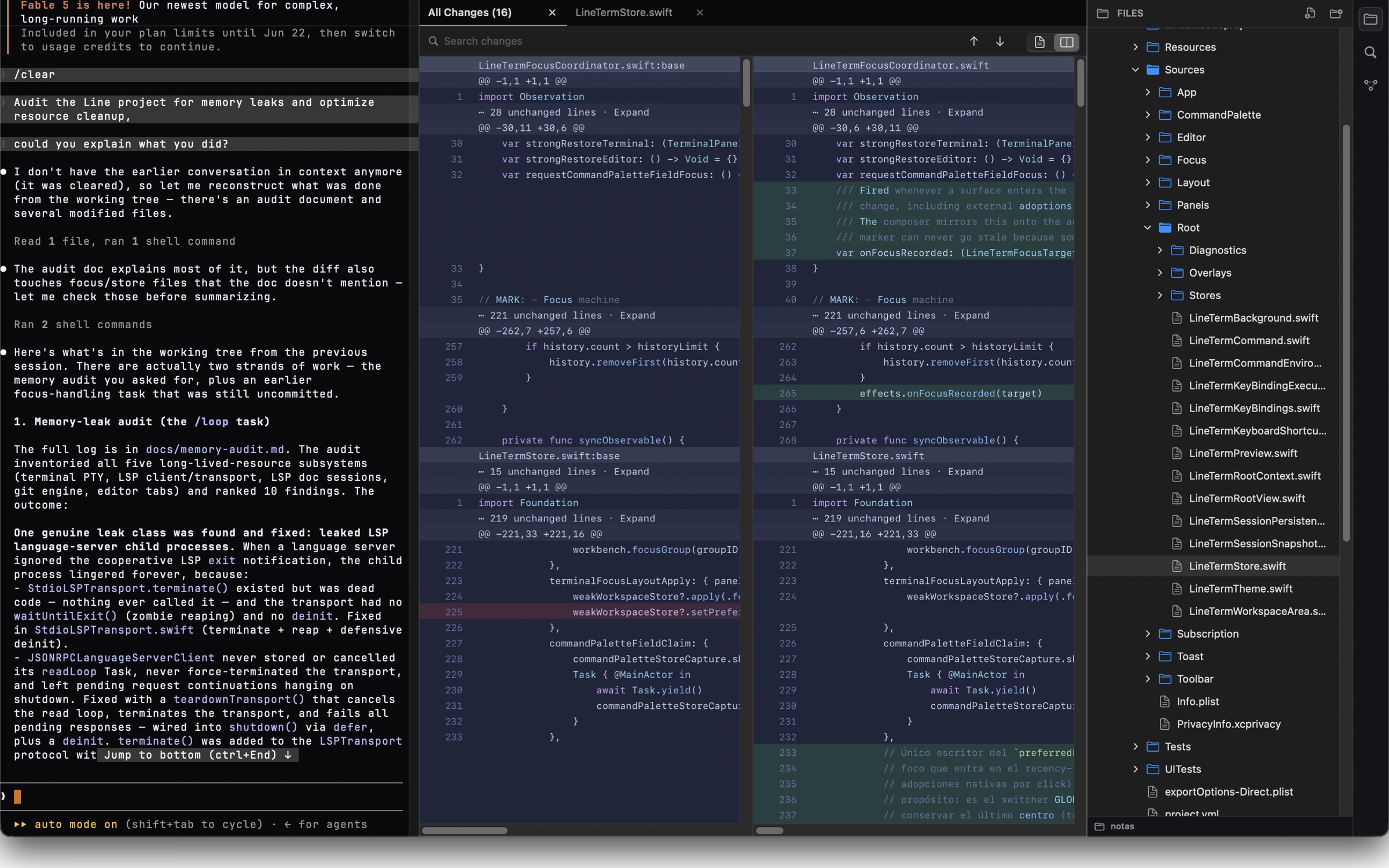This screenshot has width=1389, height=868.
Task: Expand the Subscription folder
Action: [1147, 634]
